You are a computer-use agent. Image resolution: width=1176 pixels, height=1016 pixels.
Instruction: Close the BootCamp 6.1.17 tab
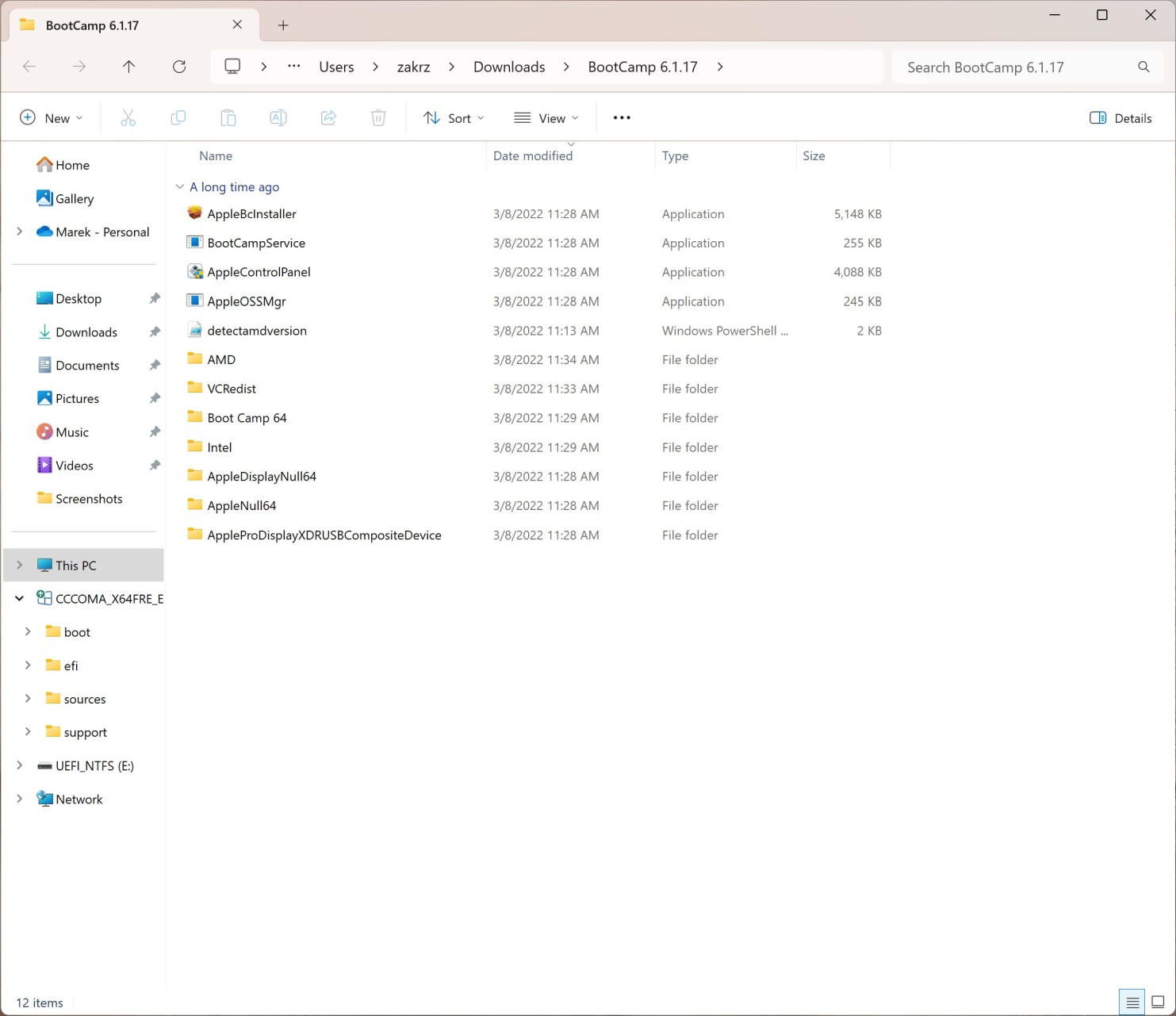(x=237, y=25)
